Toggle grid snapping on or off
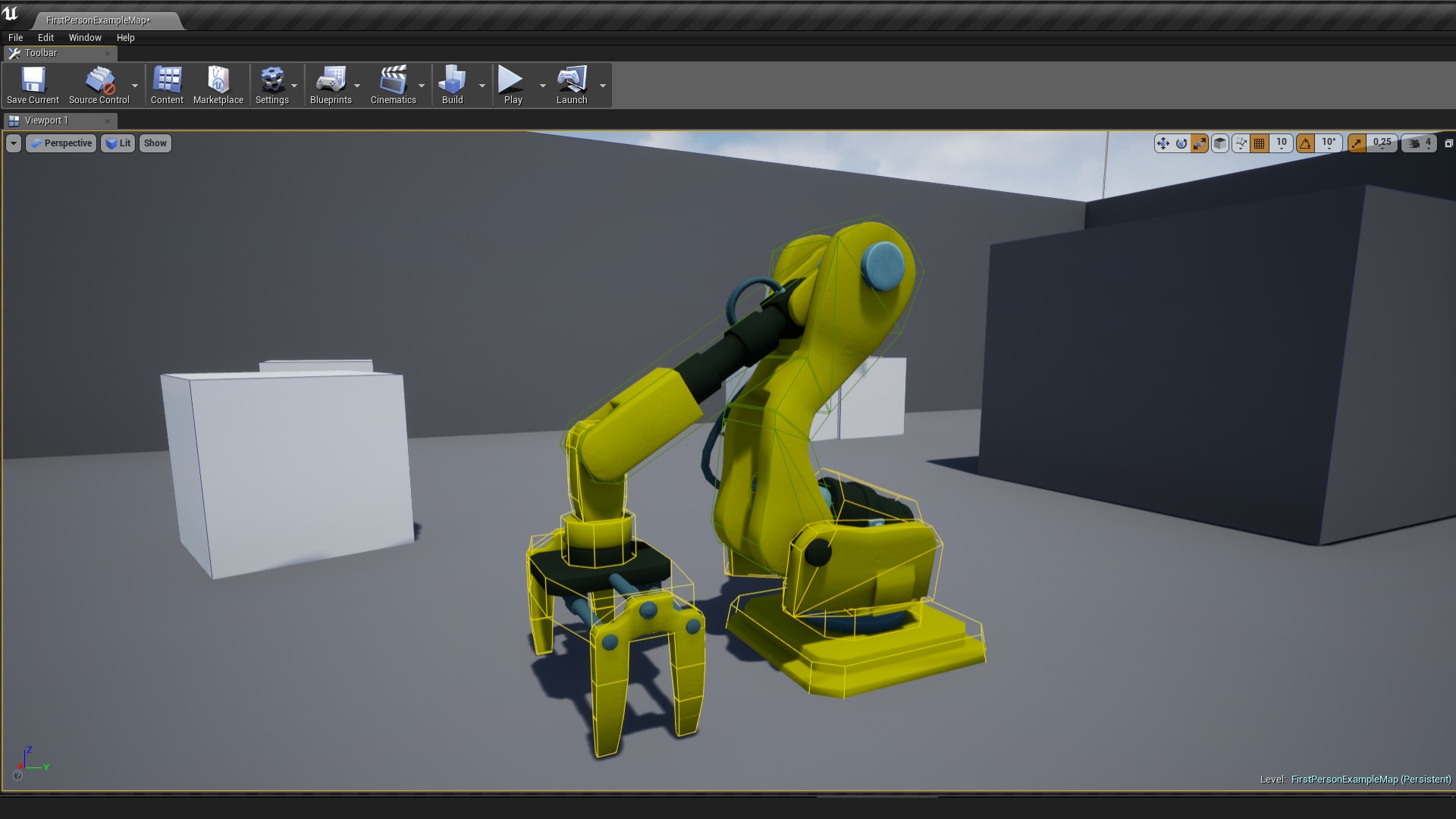The image size is (1456, 819). tap(1260, 143)
